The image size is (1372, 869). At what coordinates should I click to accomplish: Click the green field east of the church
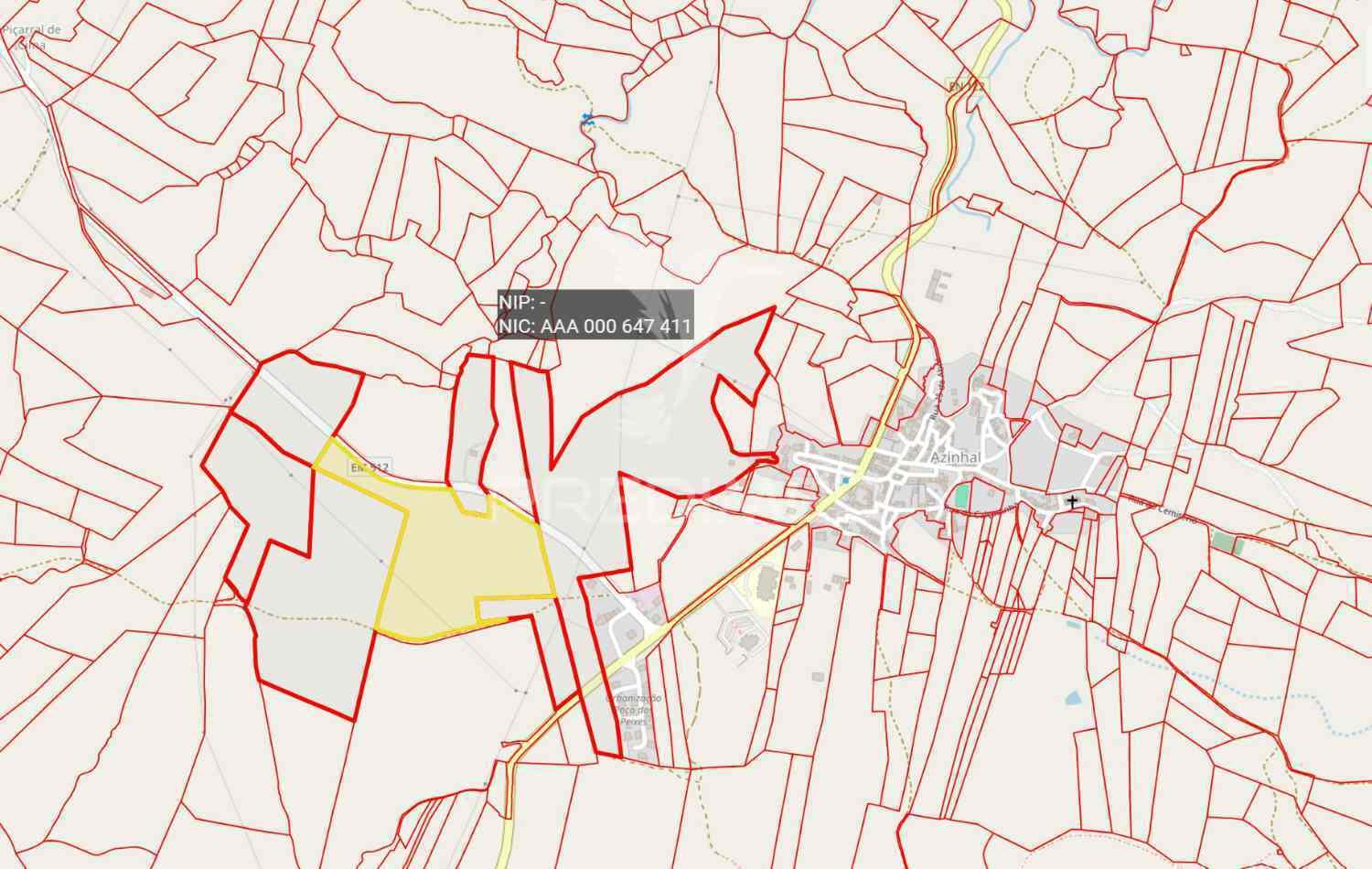[x=1227, y=542]
